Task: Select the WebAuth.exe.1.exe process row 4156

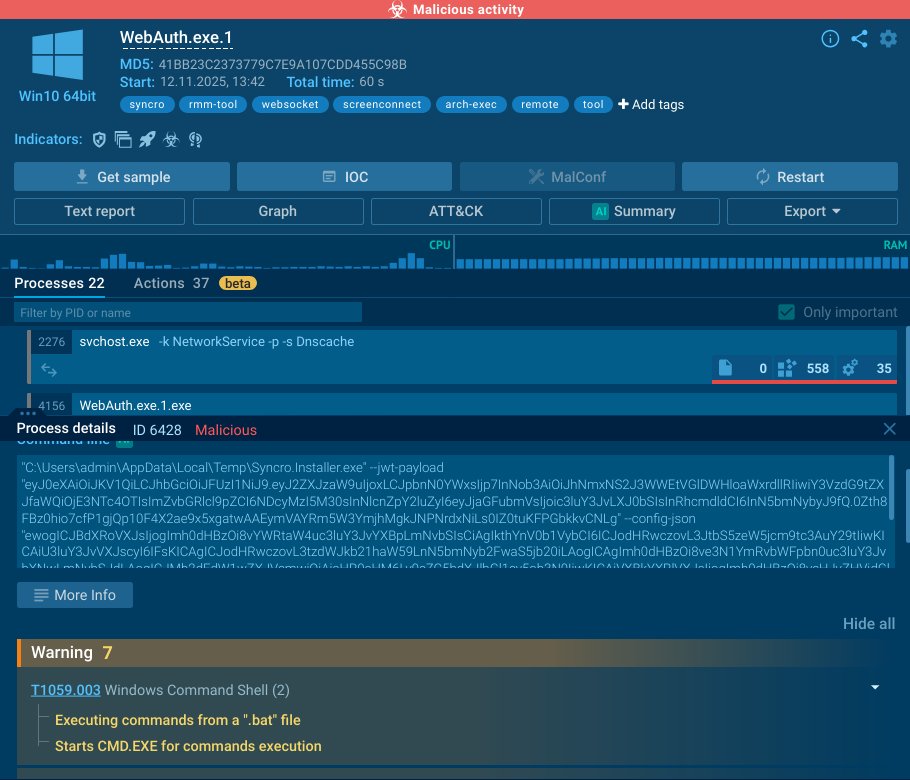Action: [462, 405]
